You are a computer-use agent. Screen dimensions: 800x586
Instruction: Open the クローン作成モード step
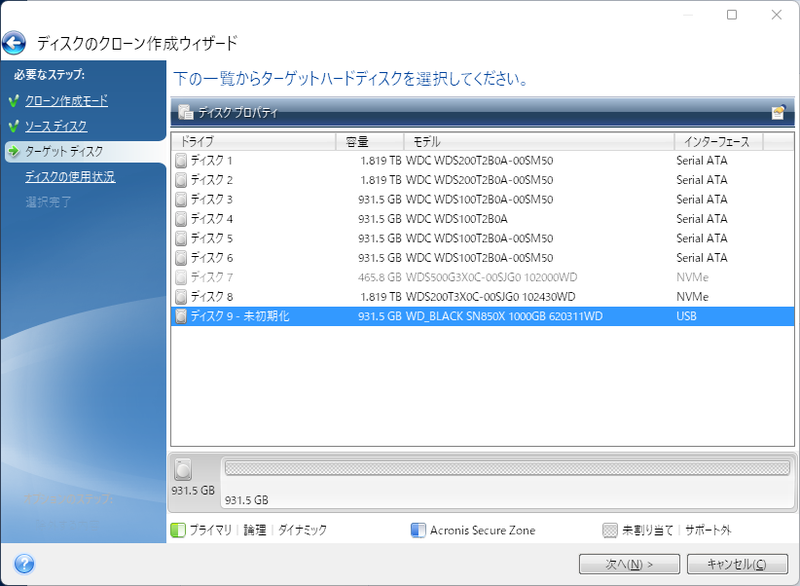tap(66, 101)
